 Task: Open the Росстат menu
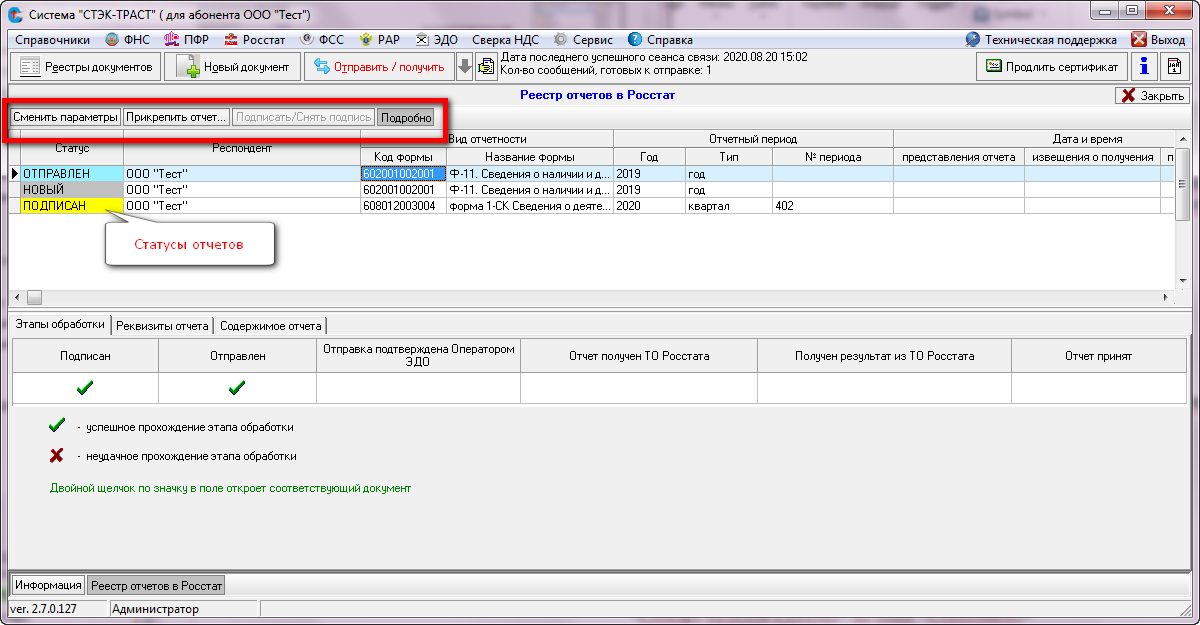click(x=254, y=40)
